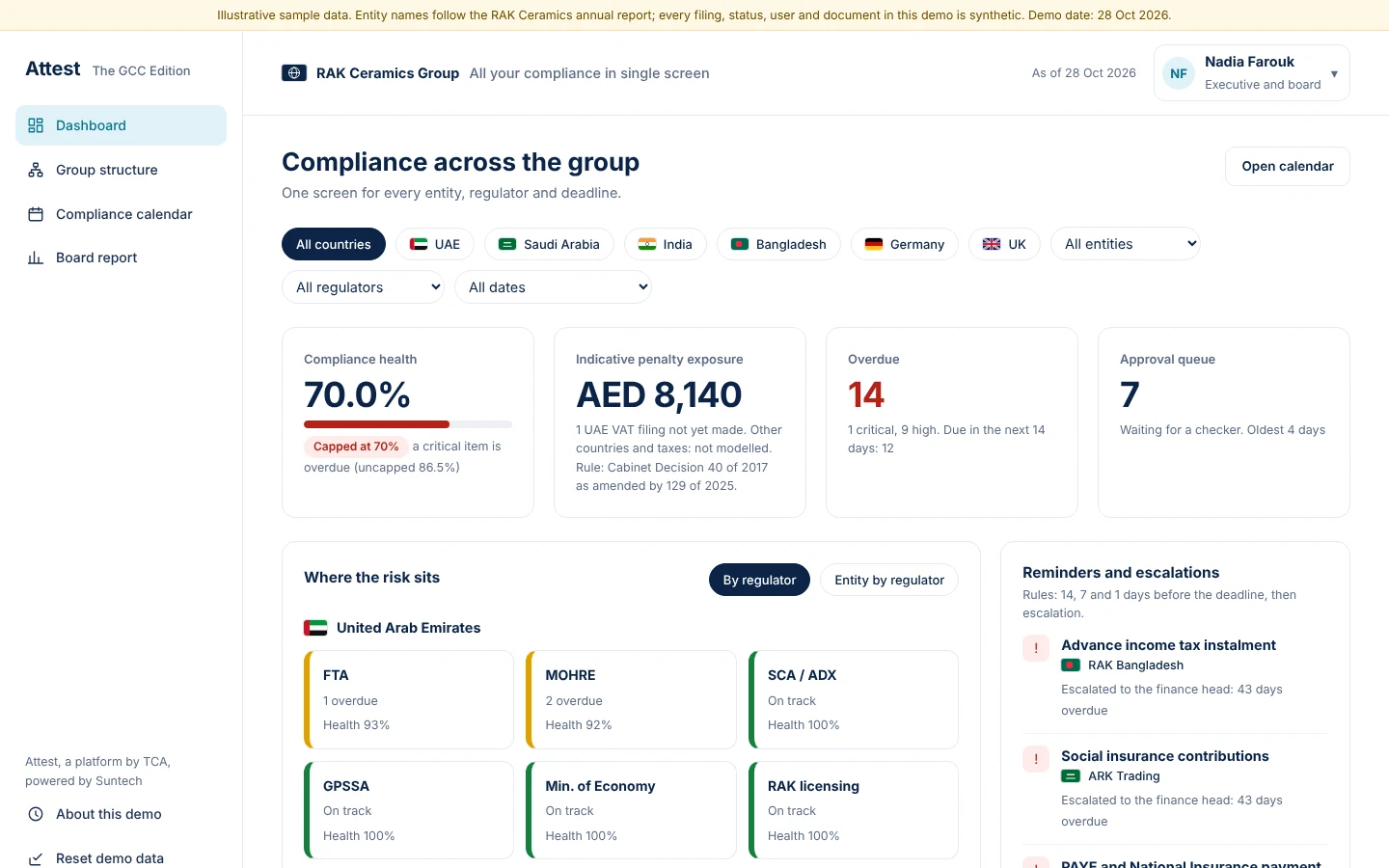
Task: Click the compliance health progress bar
Action: tap(408, 424)
